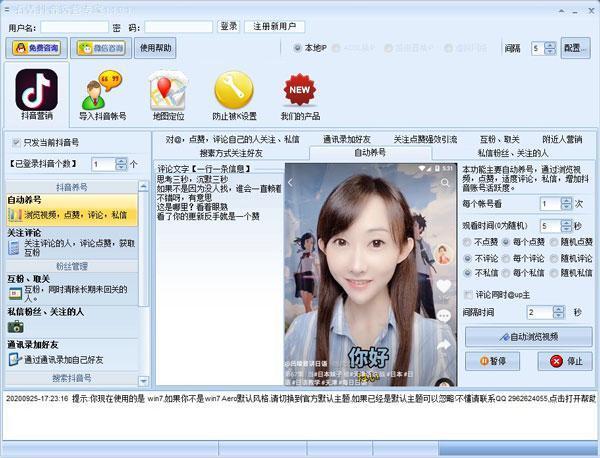600x458 pixels.
Task: Select the 每个点赞 radio option
Action: [x=507, y=242]
